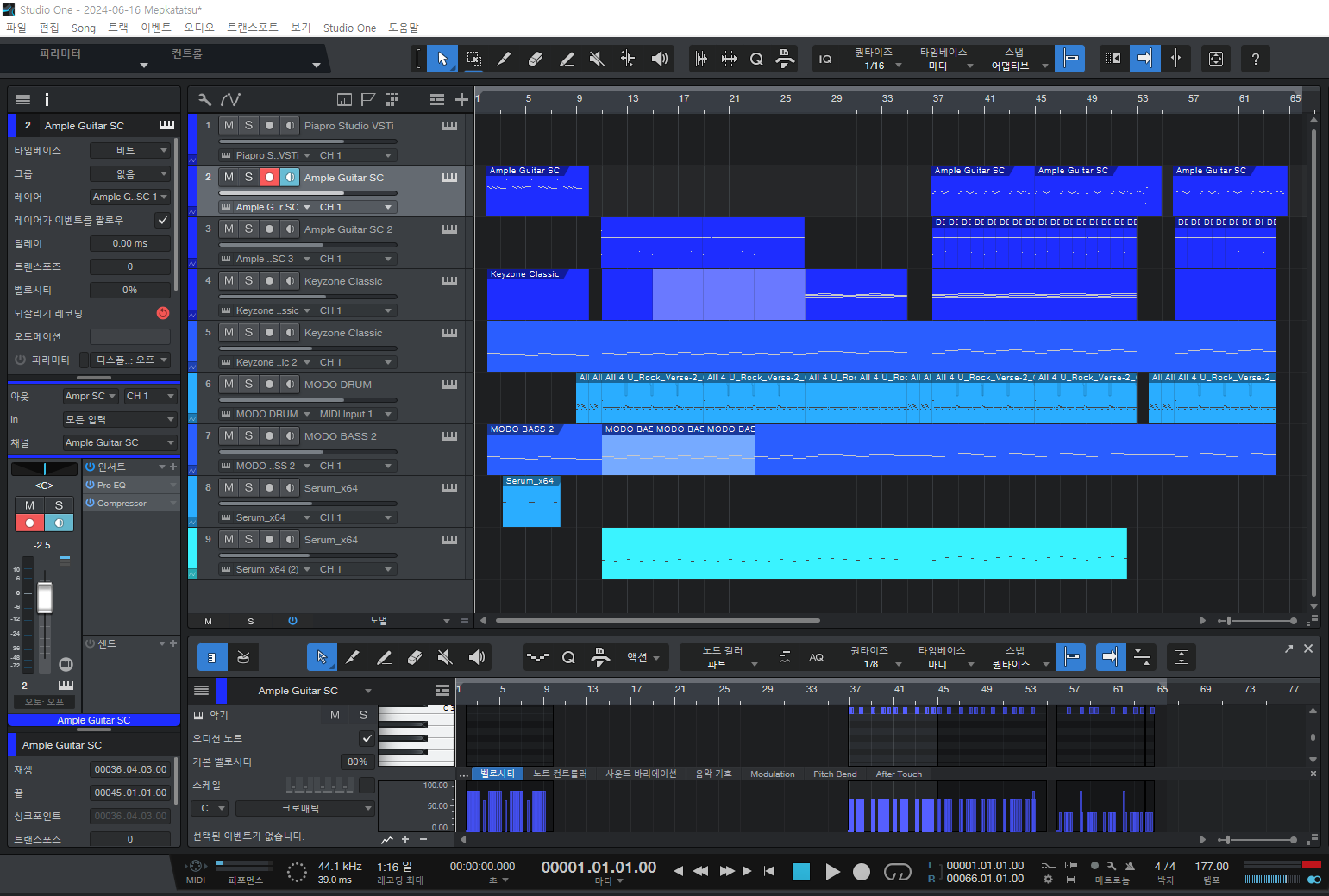Image resolution: width=1329 pixels, height=896 pixels.
Task: Click the start 00036.04.03.00 field
Action: [x=130, y=769]
